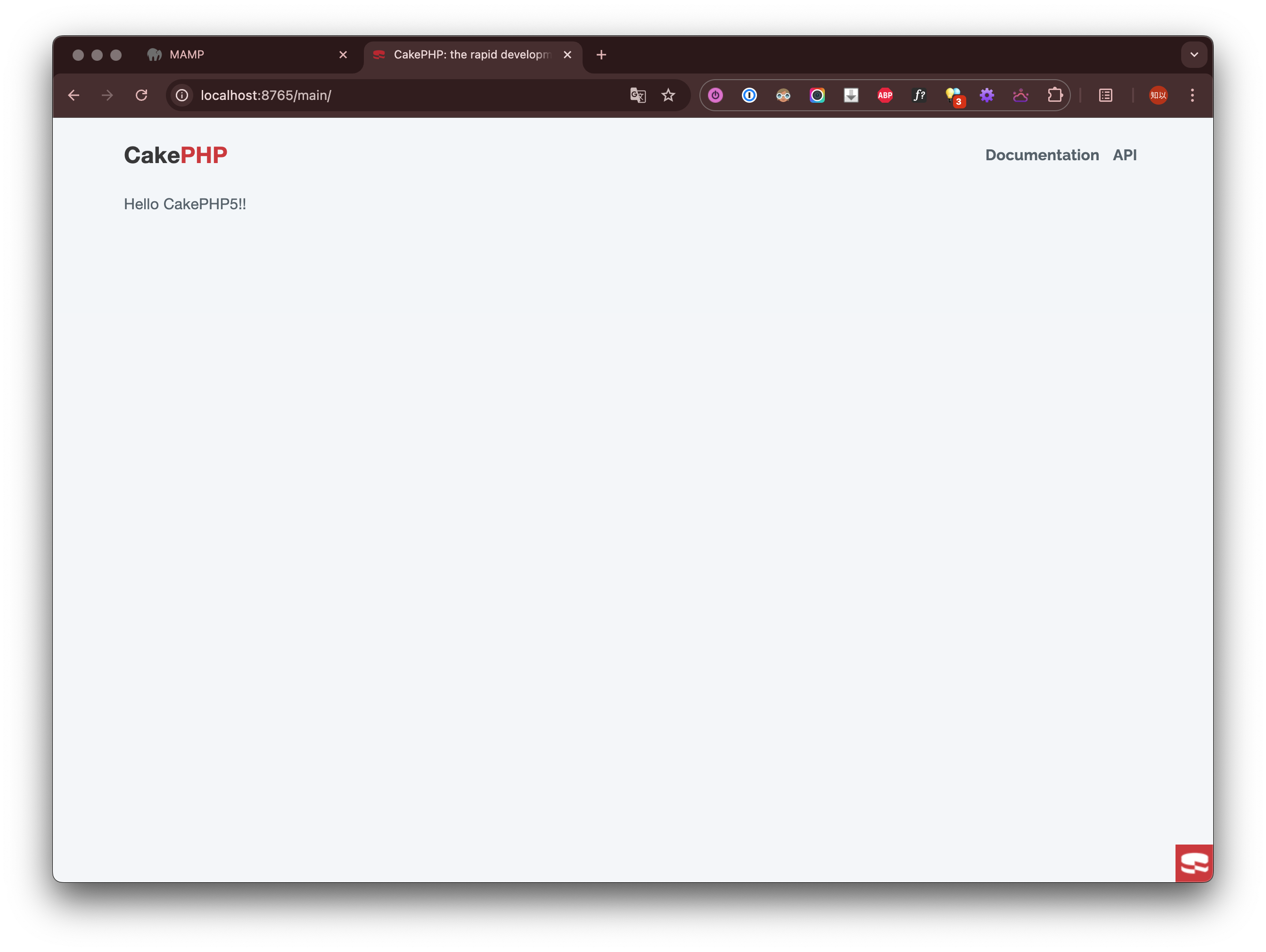Toggle the side panel icon
This screenshot has height=952, width=1266.
pyautogui.click(x=1106, y=96)
